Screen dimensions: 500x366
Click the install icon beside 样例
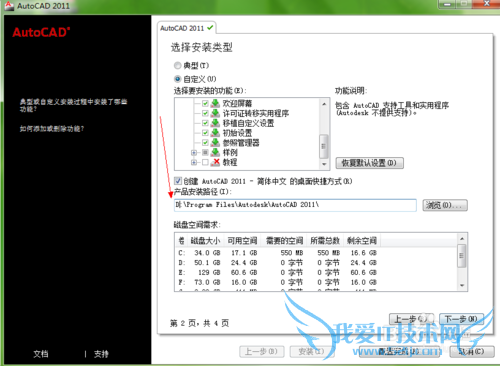[216, 152]
